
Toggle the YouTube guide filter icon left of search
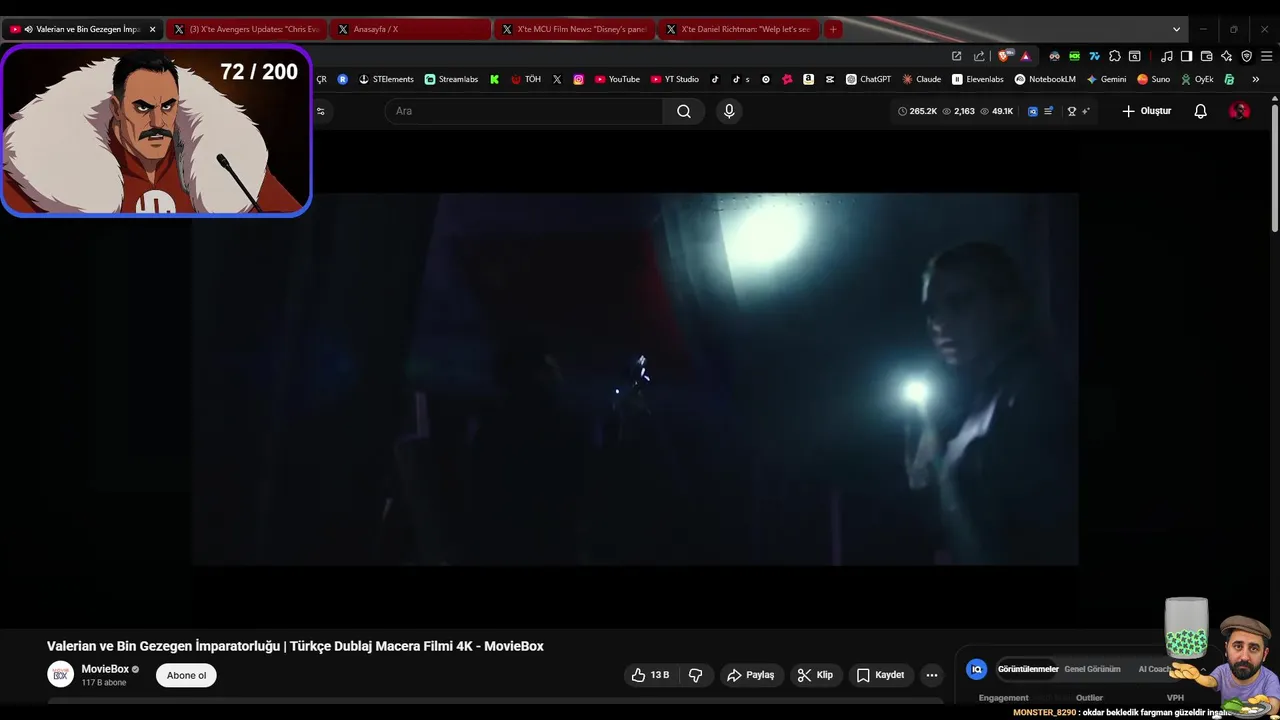tap(320, 111)
